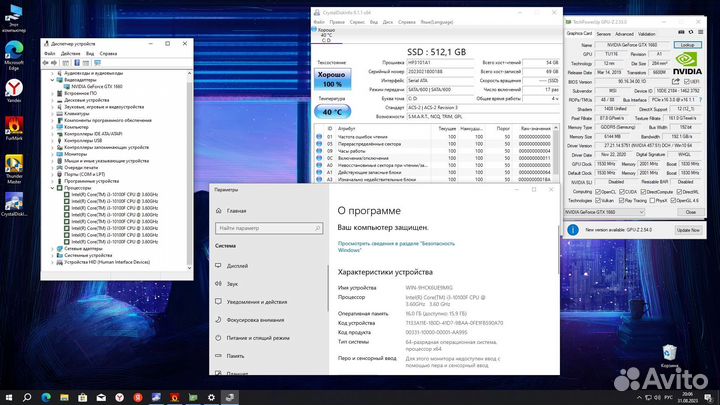
Task: Click the GPU-Z screenshot camera icon
Action: click(681, 32)
